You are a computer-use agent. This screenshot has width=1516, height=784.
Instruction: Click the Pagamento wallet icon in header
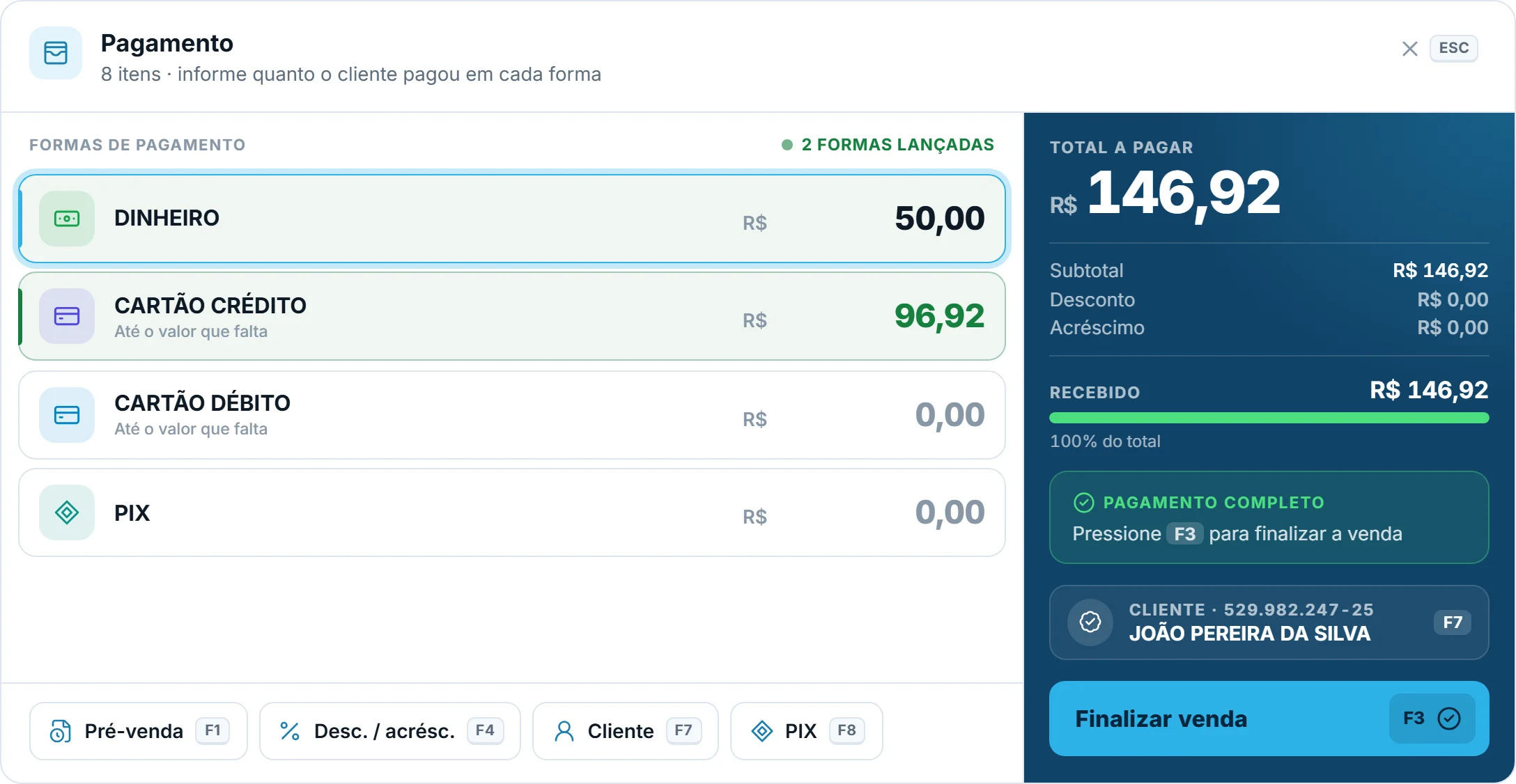click(x=56, y=53)
